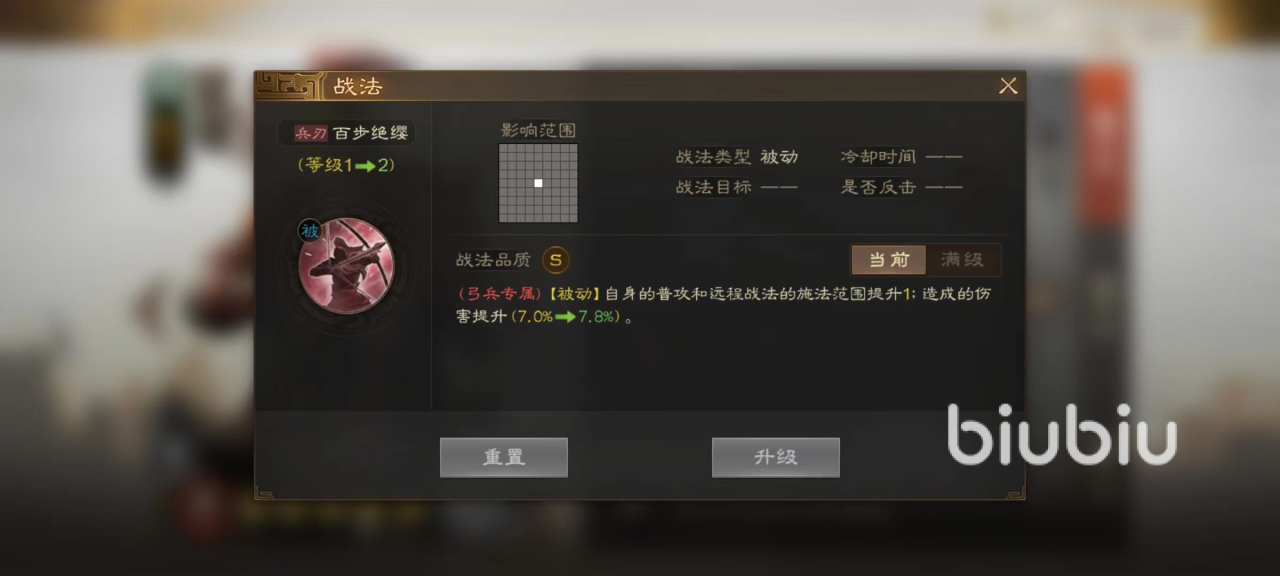Click the 冷却时间 field
The image size is (1280, 576).
pyautogui.click(x=901, y=157)
